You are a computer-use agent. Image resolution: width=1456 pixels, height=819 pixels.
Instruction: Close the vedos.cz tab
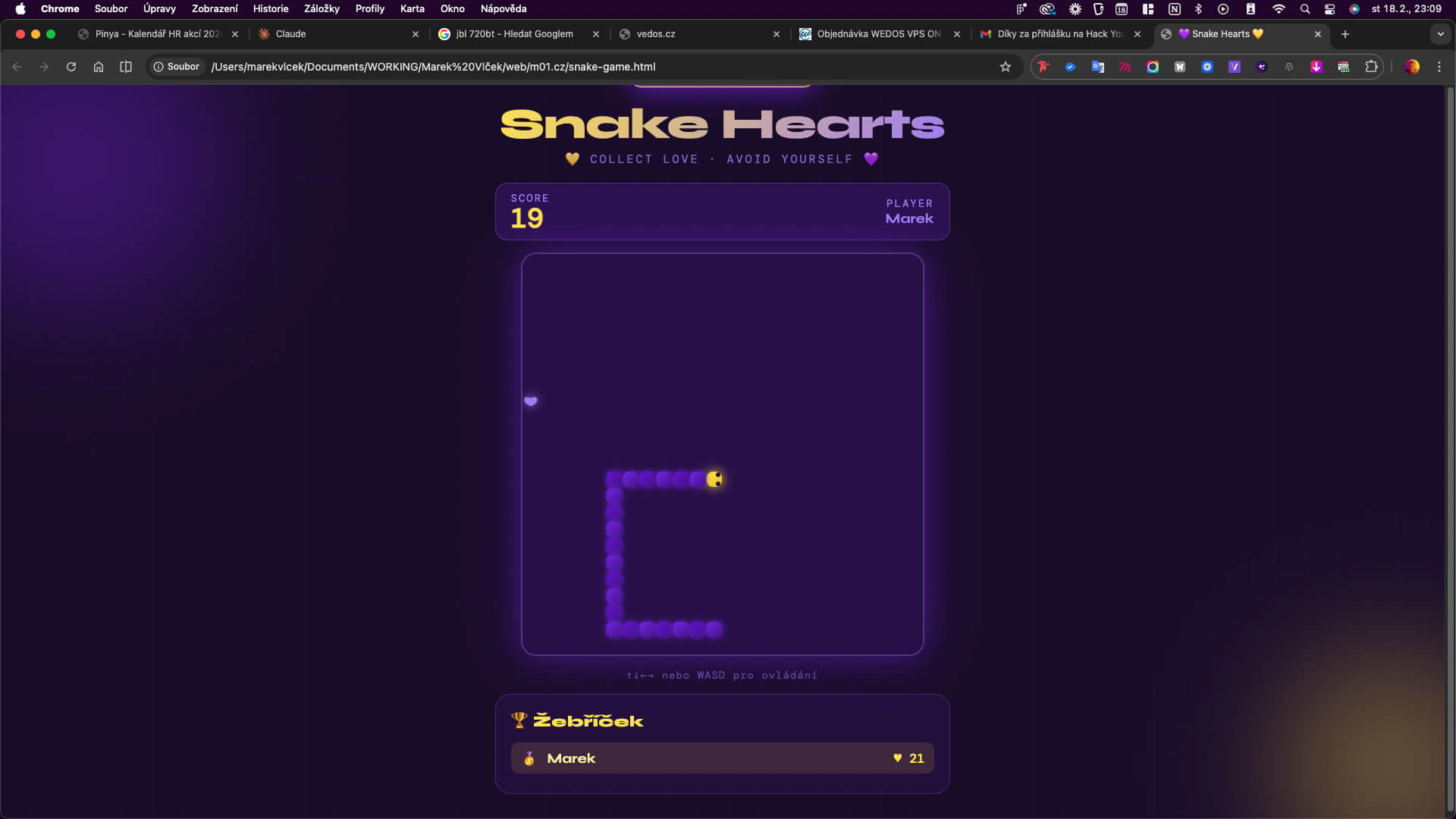[776, 34]
